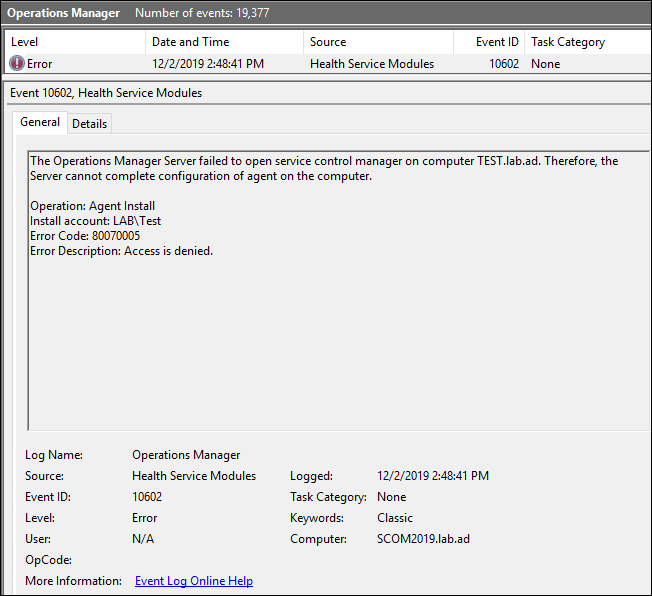Click the Health Service Modules source cell

click(372, 64)
